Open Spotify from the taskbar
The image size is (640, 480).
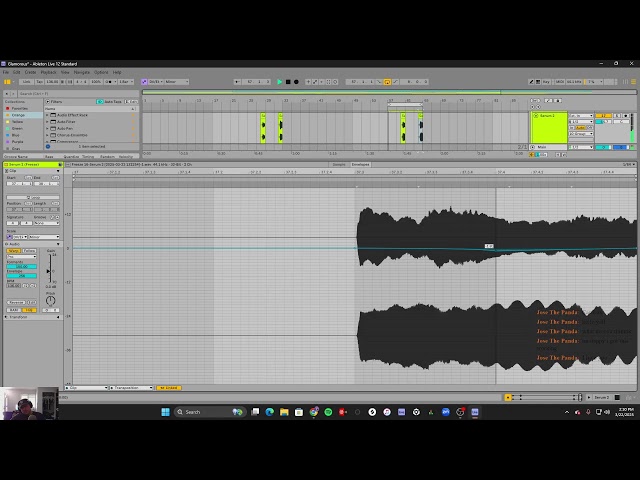(x=328, y=412)
